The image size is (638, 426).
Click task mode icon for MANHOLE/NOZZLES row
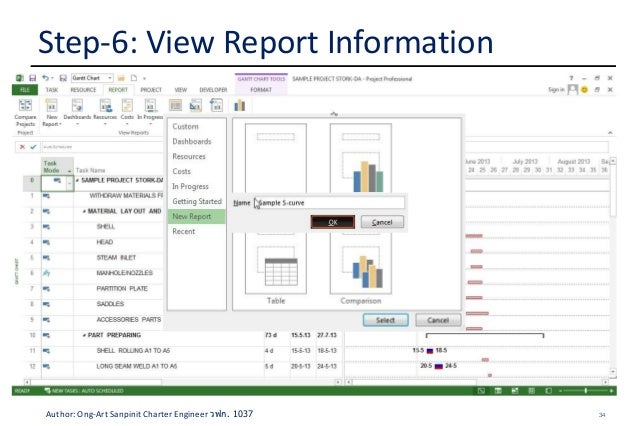pyautogui.click(x=46, y=273)
